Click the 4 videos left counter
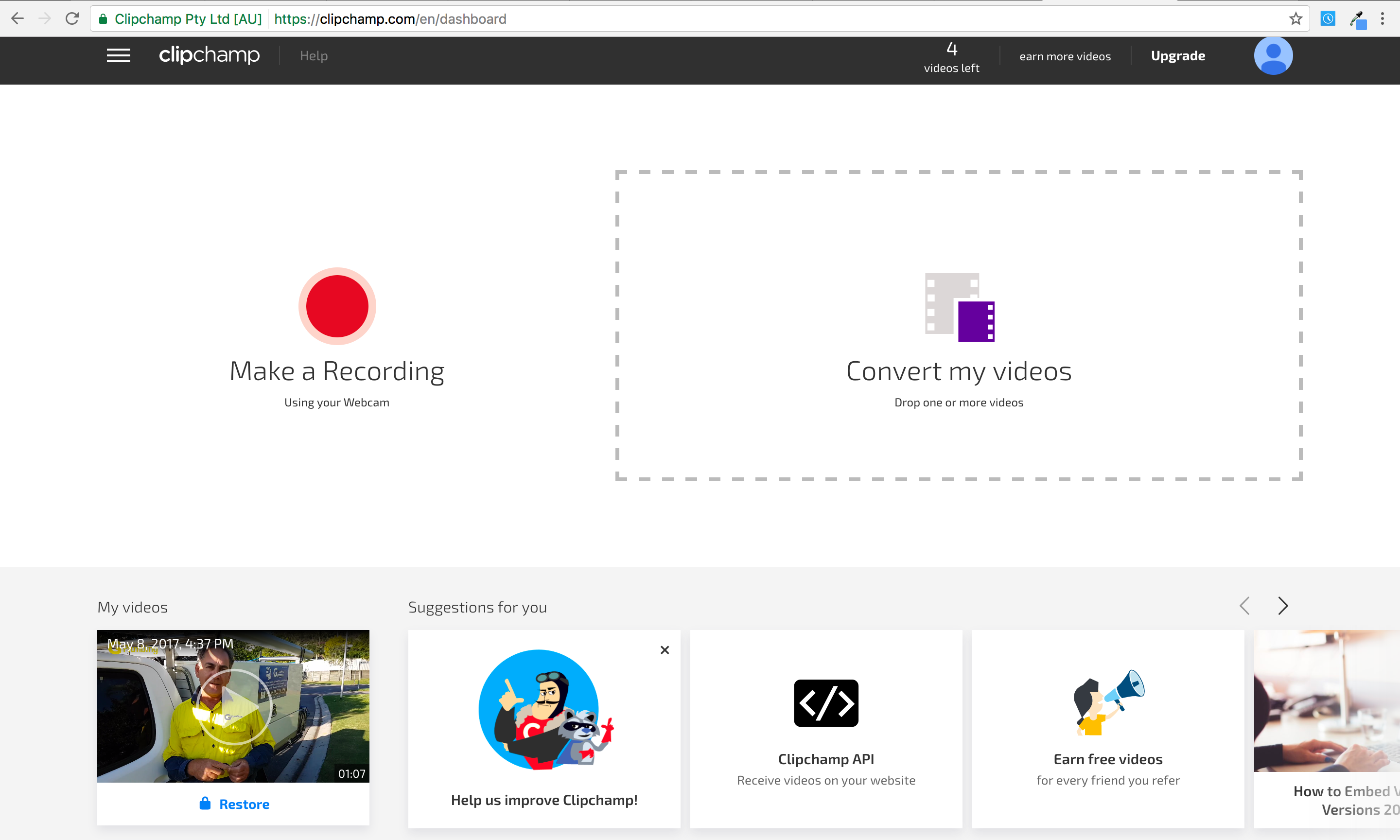This screenshot has width=1400, height=840. coord(951,56)
